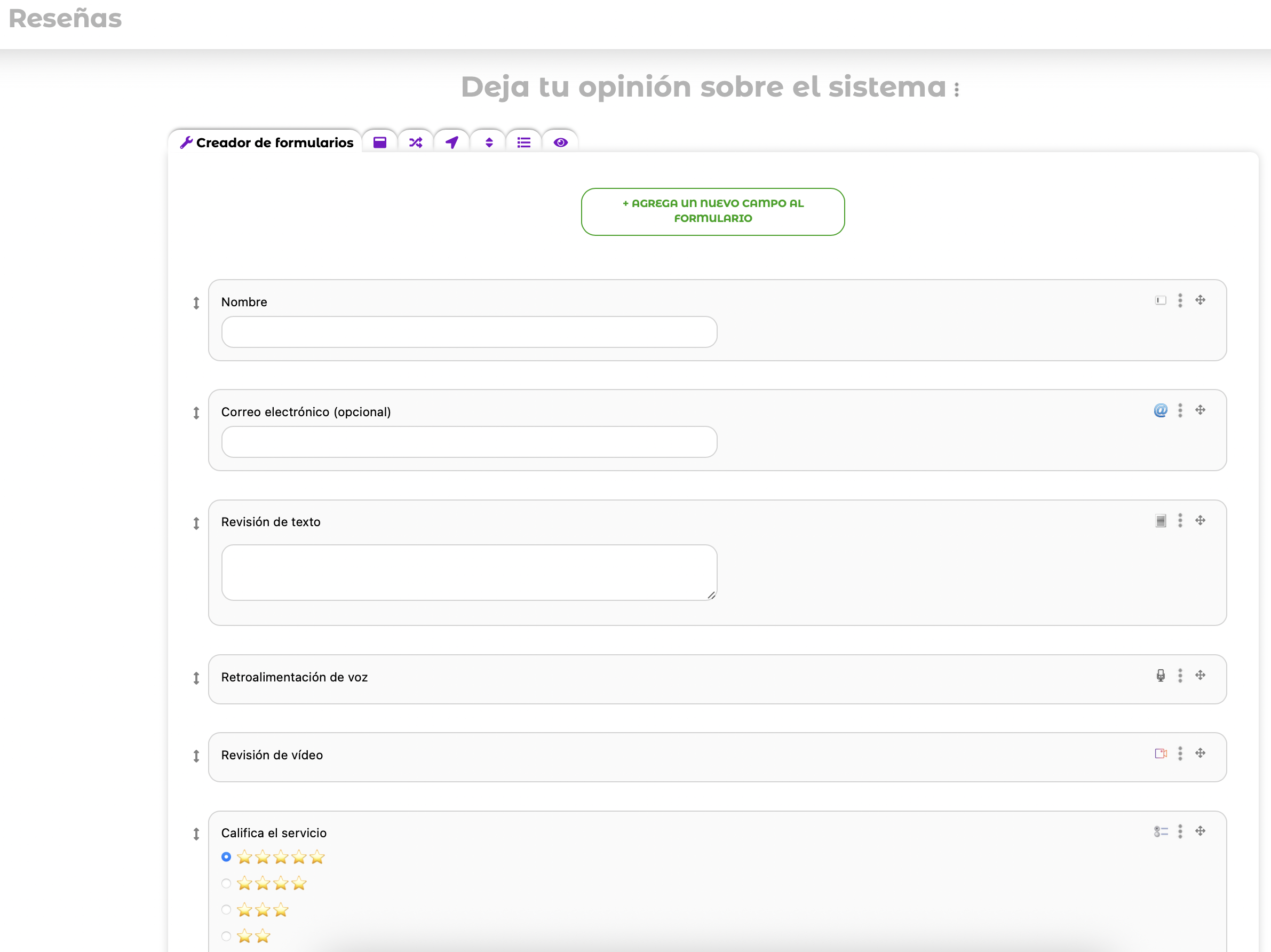Open the three-dot menu beside the form title
1271x952 pixels.
point(957,90)
